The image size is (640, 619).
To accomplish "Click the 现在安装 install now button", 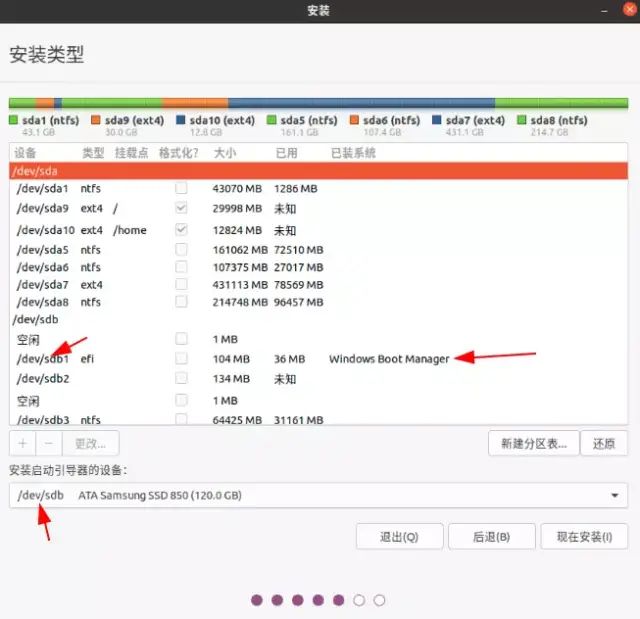I will 584,537.
